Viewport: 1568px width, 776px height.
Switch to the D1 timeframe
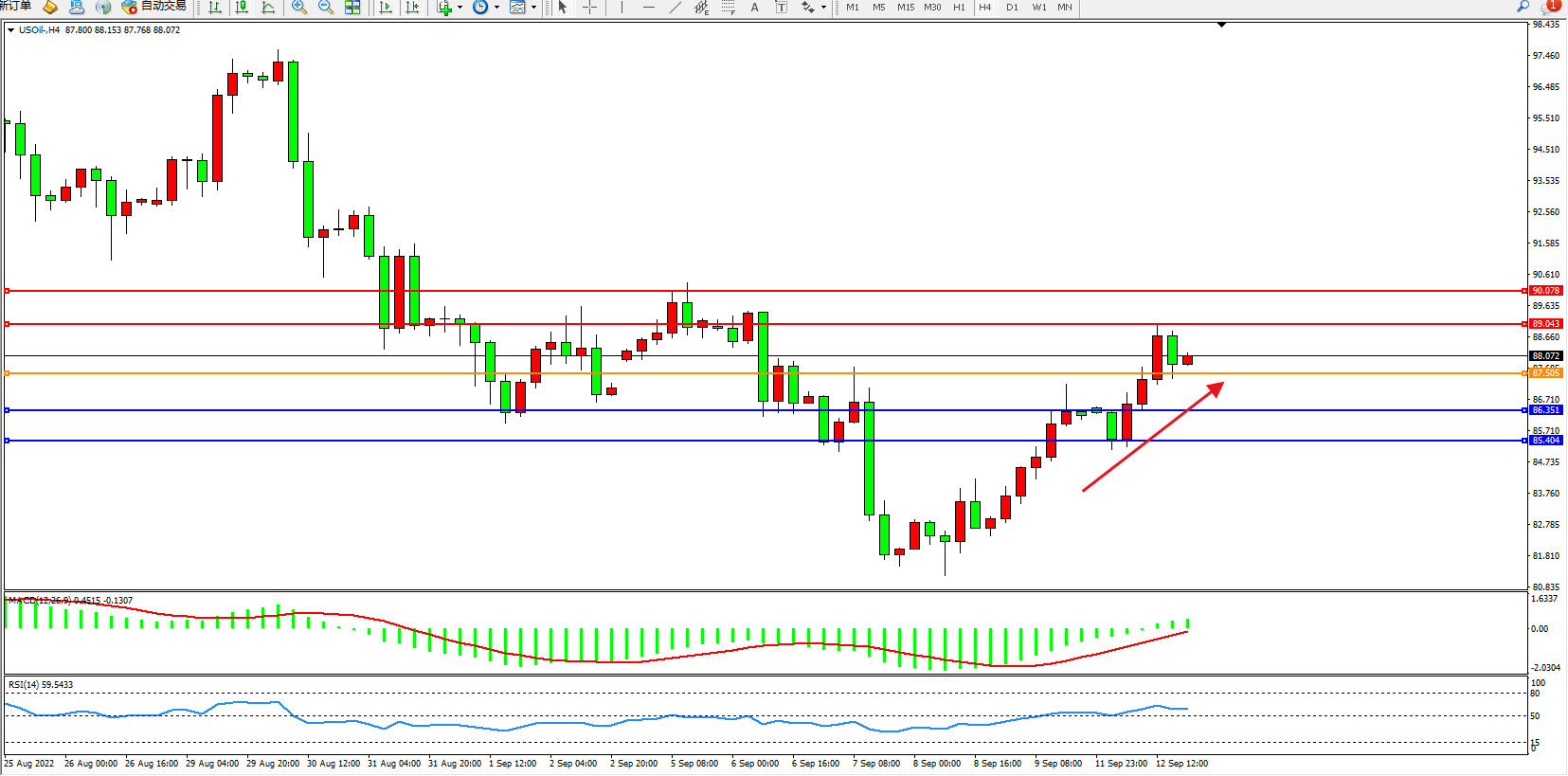click(1012, 8)
